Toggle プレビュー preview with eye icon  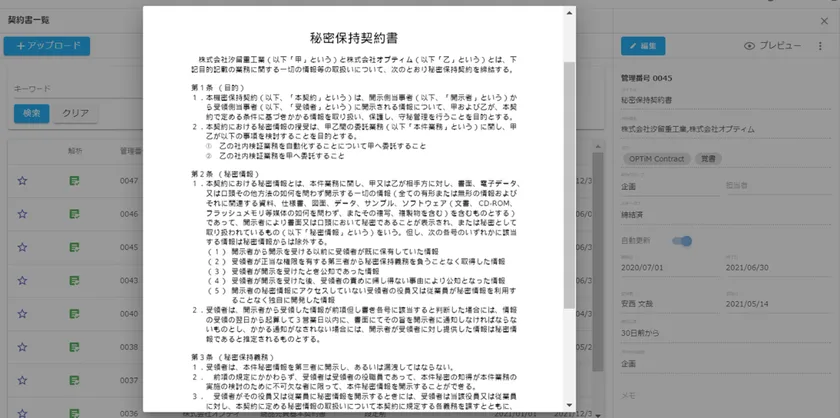(773, 46)
